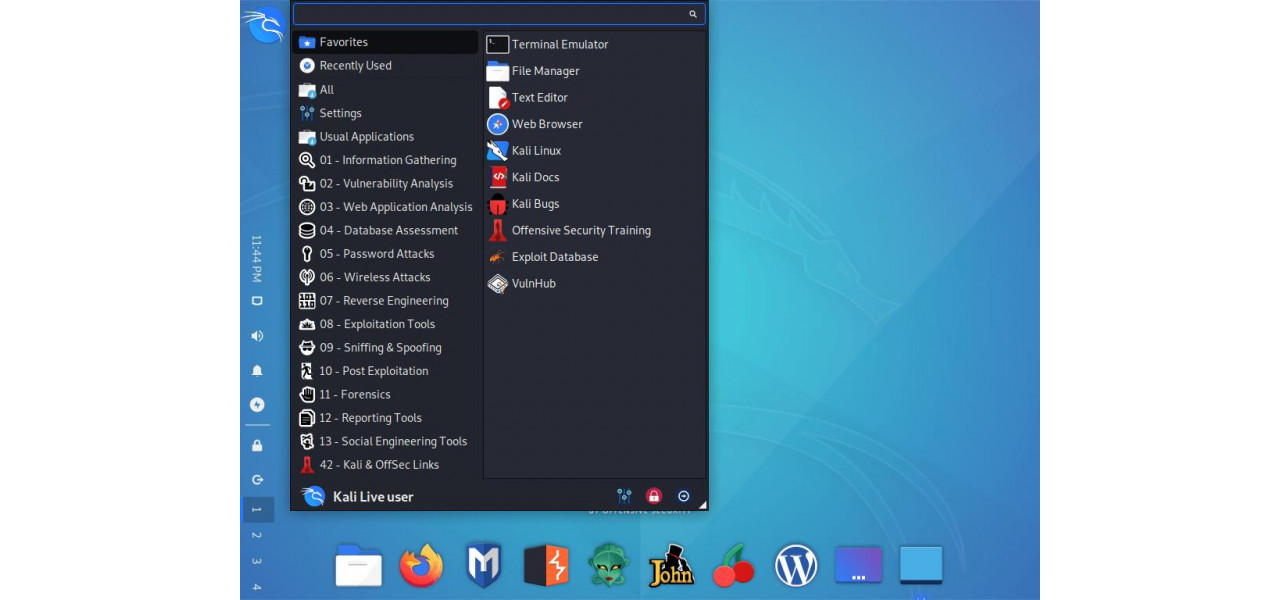Open the file manager dock icon
Image resolution: width=1280 pixels, height=600 pixels.
(x=358, y=566)
